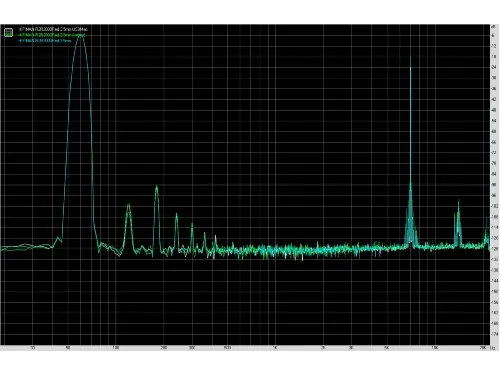Click the 5K label on frequency axis
This screenshot has width=500, height=375.
coord(386,348)
